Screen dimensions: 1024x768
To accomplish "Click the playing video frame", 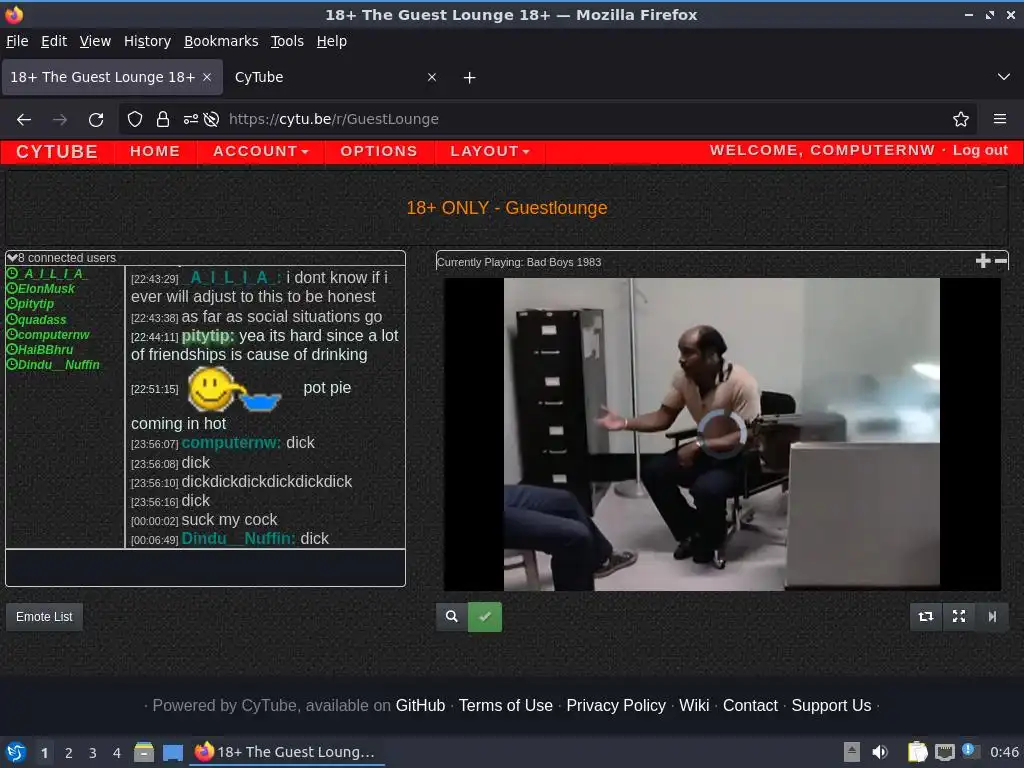I will 722,434.
